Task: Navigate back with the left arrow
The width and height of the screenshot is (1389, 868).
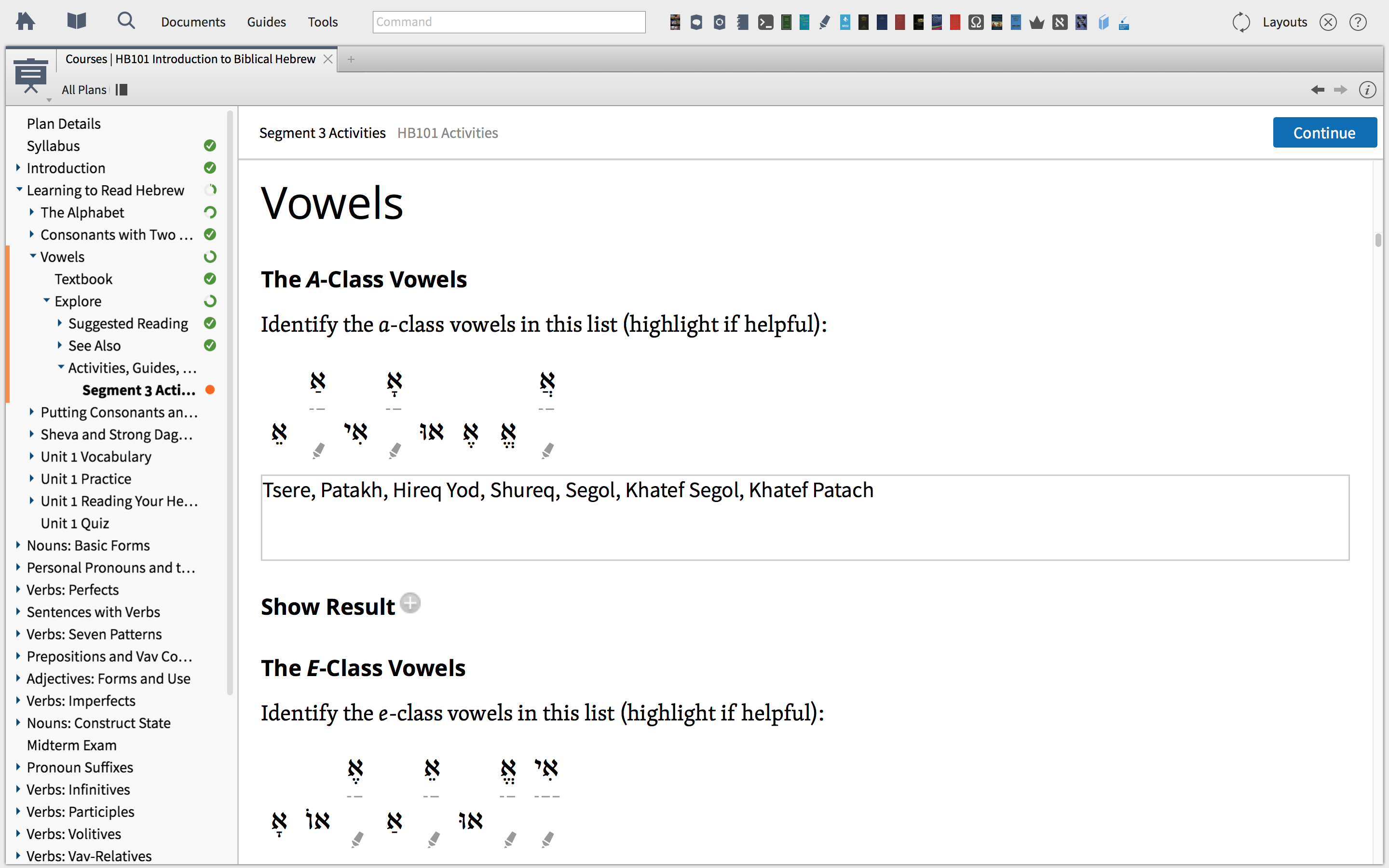Action: (1318, 90)
